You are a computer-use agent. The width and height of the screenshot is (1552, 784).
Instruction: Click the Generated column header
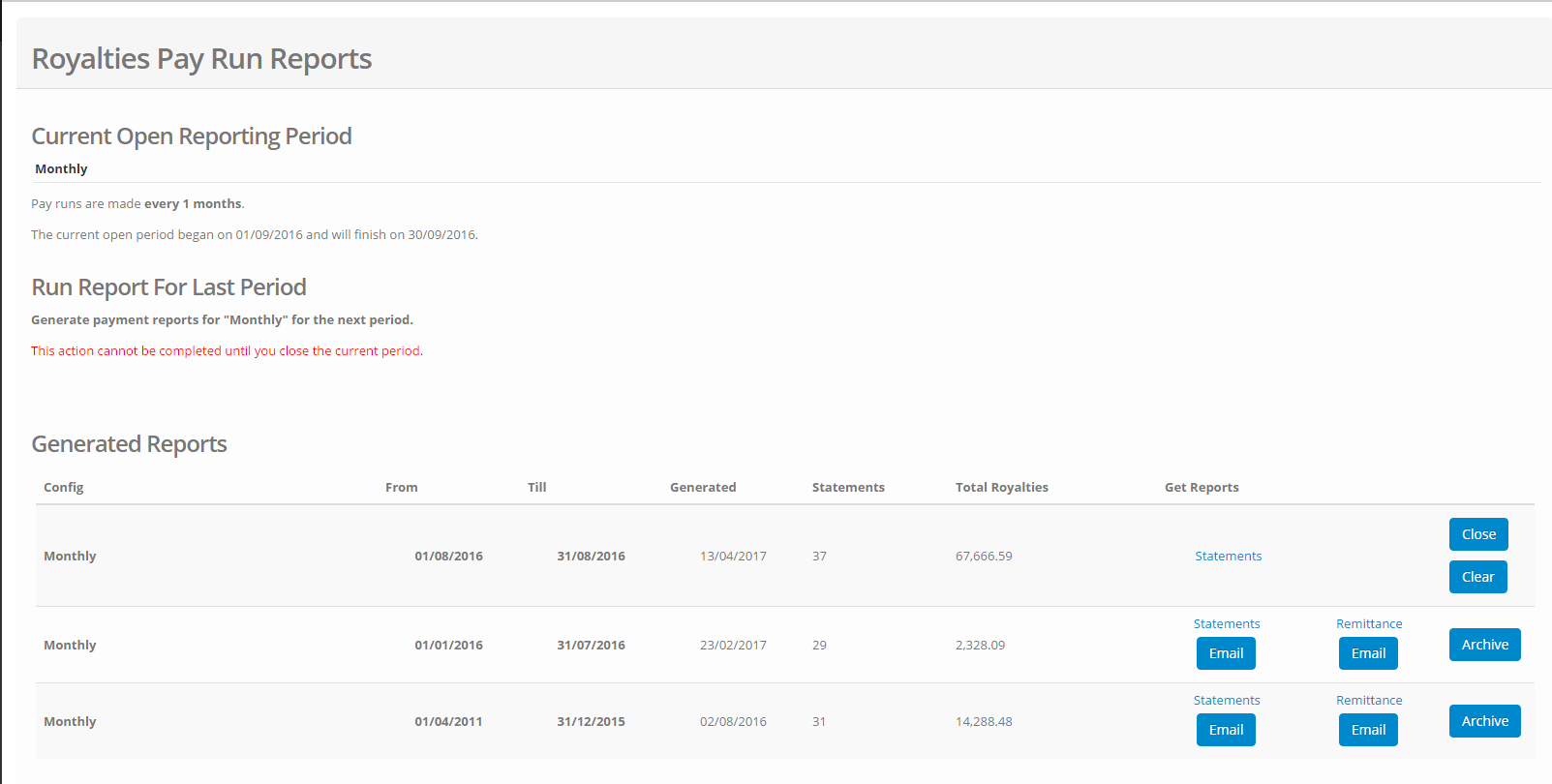(702, 487)
